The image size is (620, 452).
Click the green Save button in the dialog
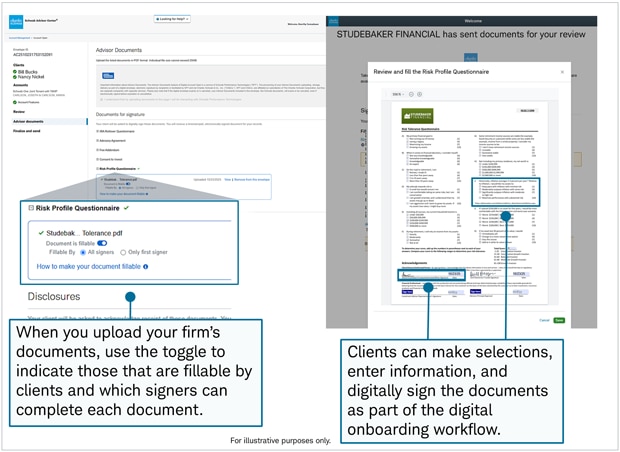(x=559, y=320)
